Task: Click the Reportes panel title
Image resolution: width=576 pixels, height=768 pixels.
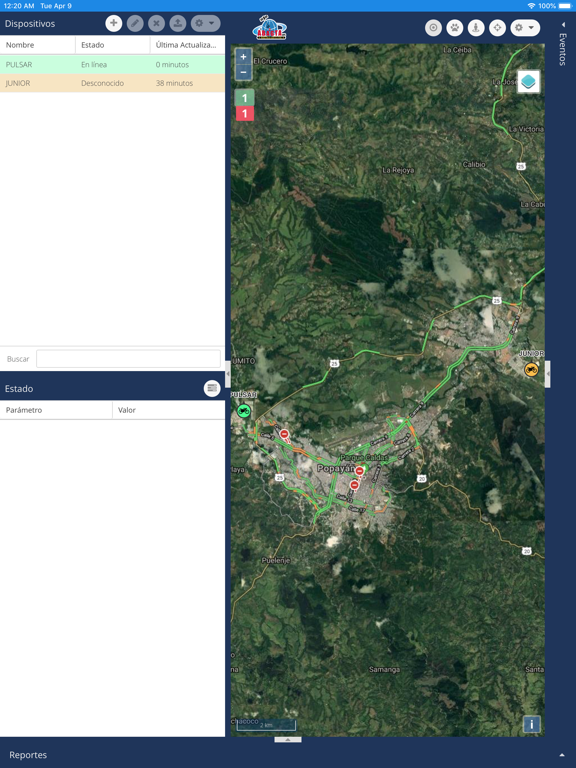Action: 28,755
